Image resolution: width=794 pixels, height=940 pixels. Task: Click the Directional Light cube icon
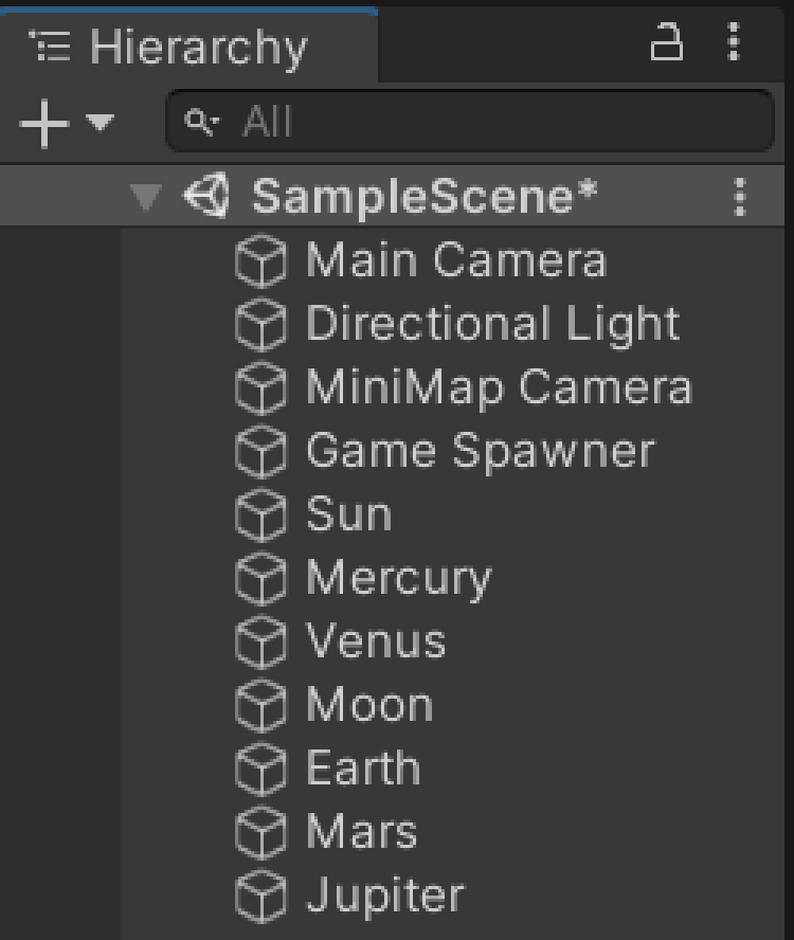click(x=261, y=326)
